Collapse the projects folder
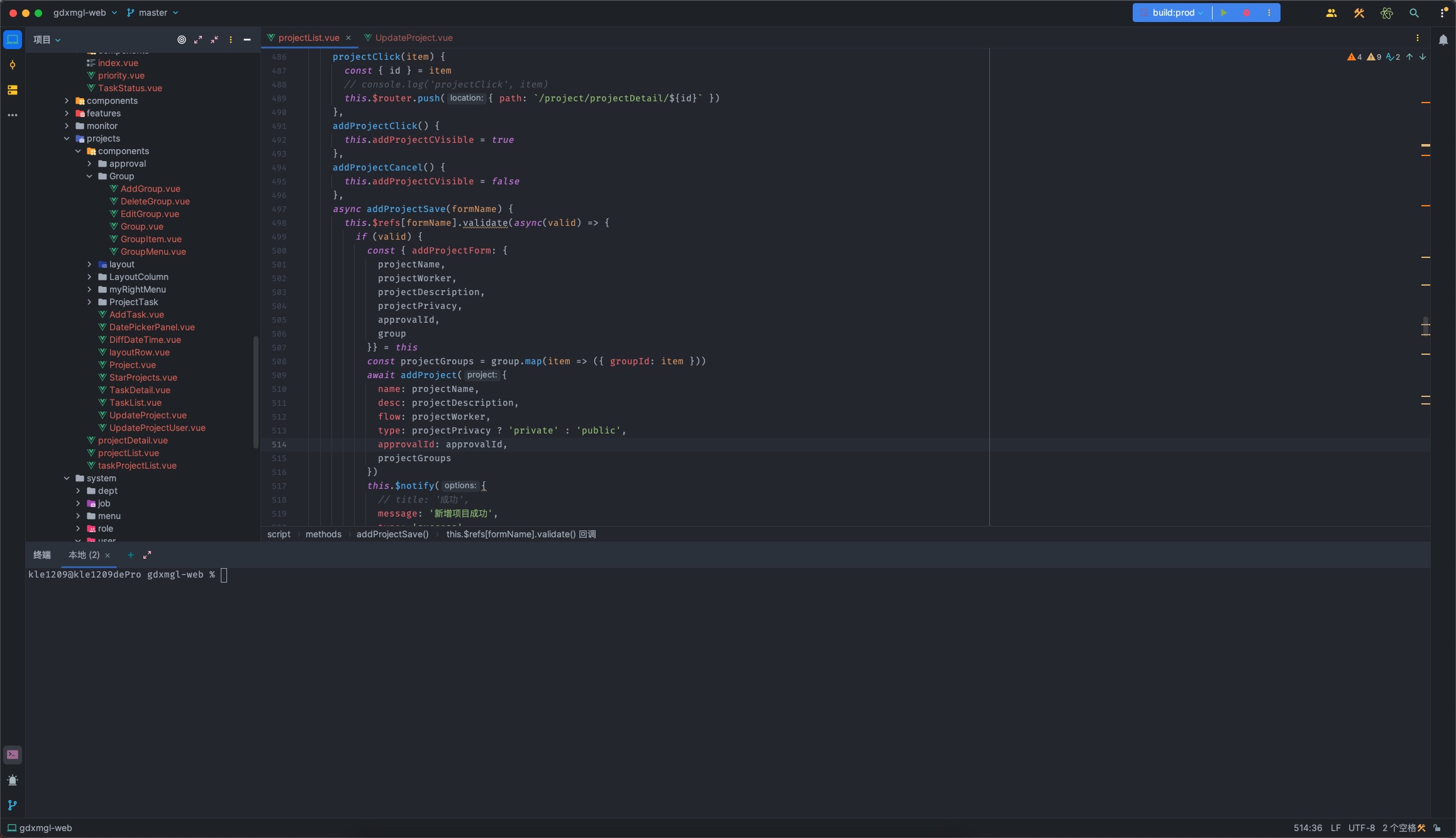The width and height of the screenshot is (1456, 838). point(67,138)
